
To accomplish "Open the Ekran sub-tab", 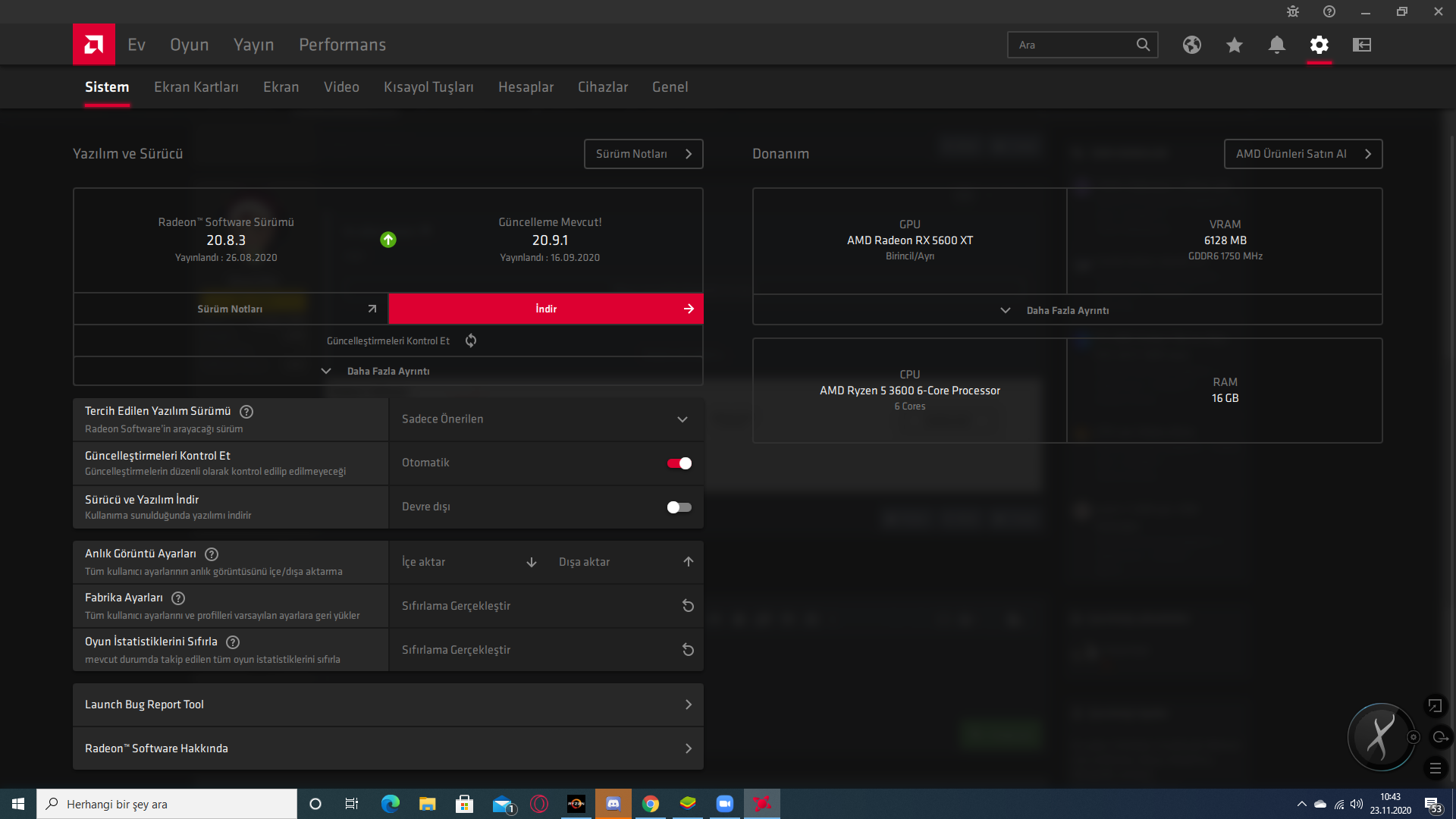I will tap(281, 87).
